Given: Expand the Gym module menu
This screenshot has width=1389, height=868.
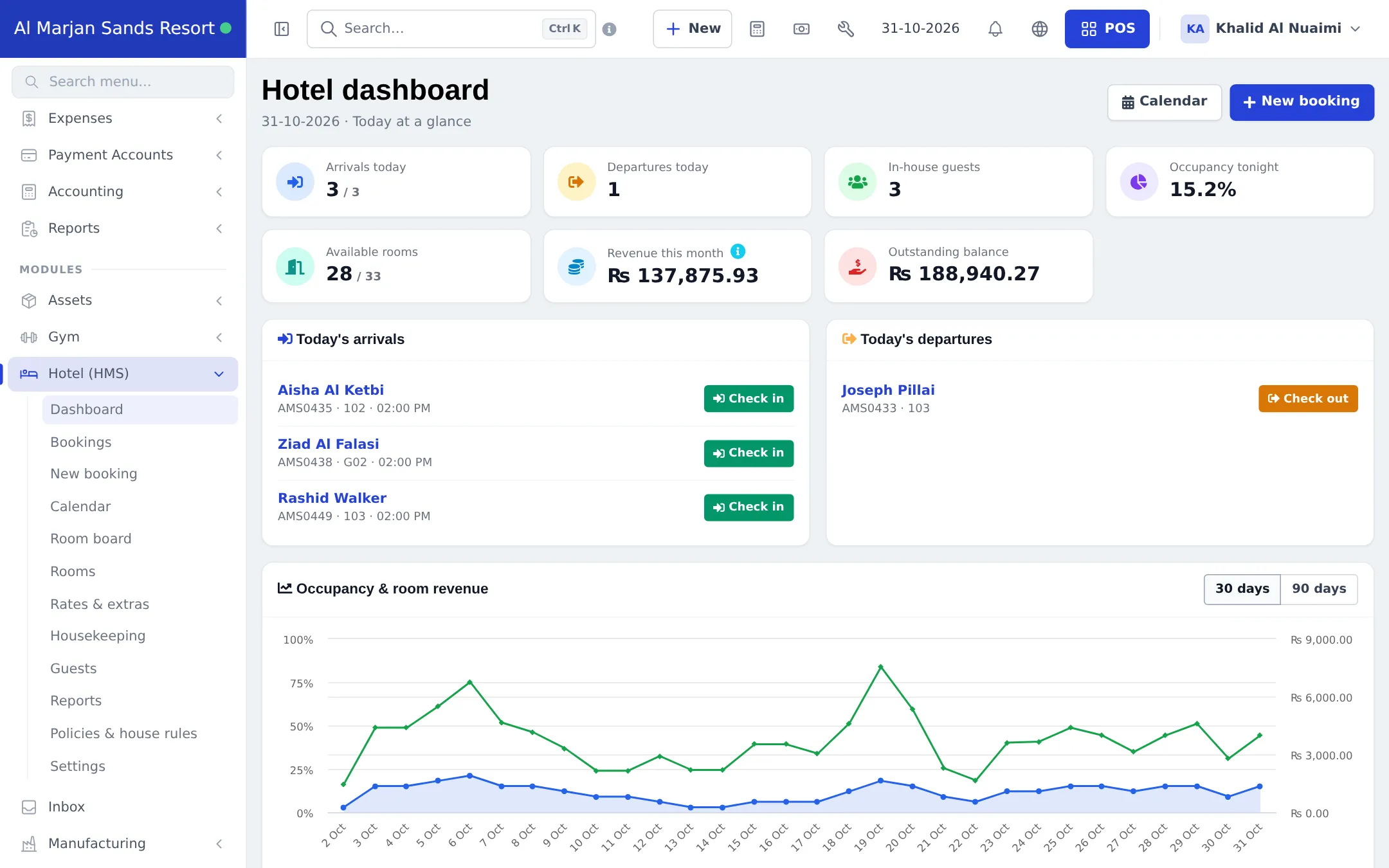Looking at the screenshot, I should pos(123,337).
